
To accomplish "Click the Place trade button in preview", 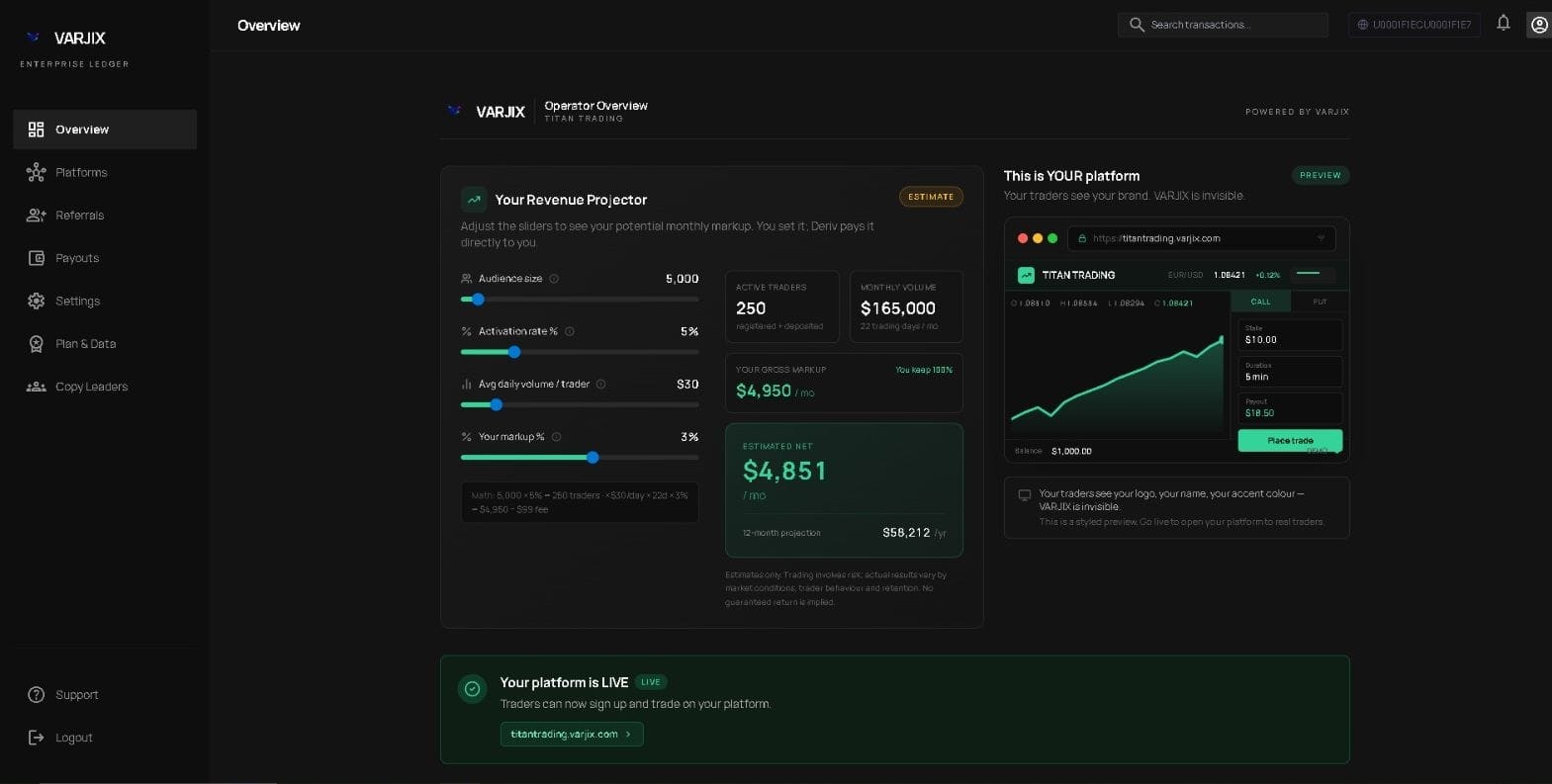I will pyautogui.click(x=1290, y=441).
